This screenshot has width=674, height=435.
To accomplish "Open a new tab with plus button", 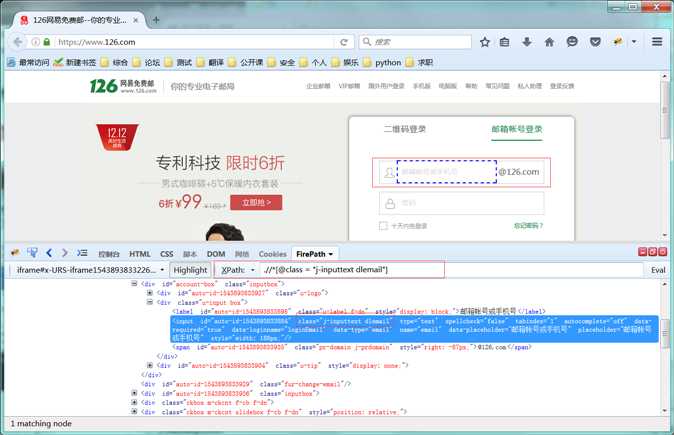I will coord(156,20).
